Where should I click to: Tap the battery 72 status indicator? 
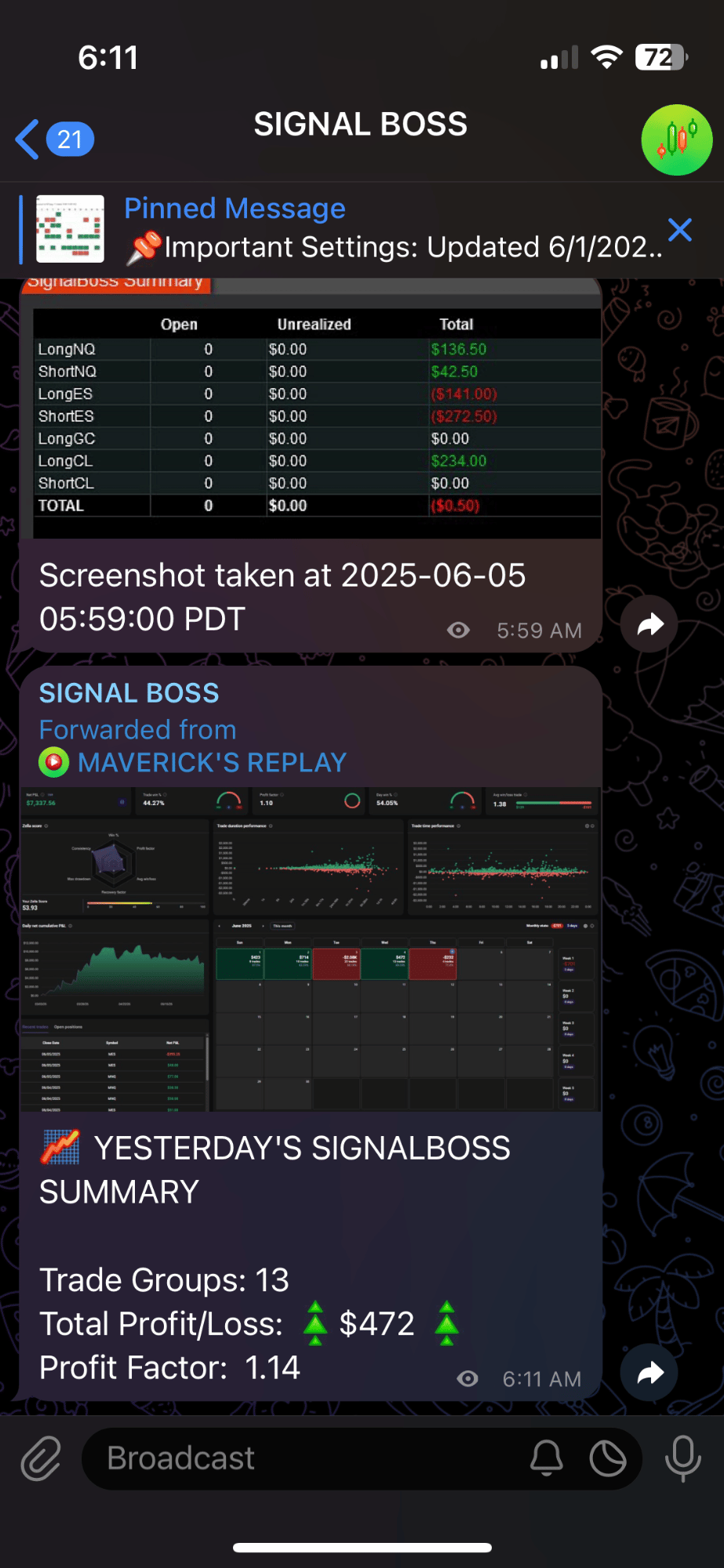click(x=661, y=57)
